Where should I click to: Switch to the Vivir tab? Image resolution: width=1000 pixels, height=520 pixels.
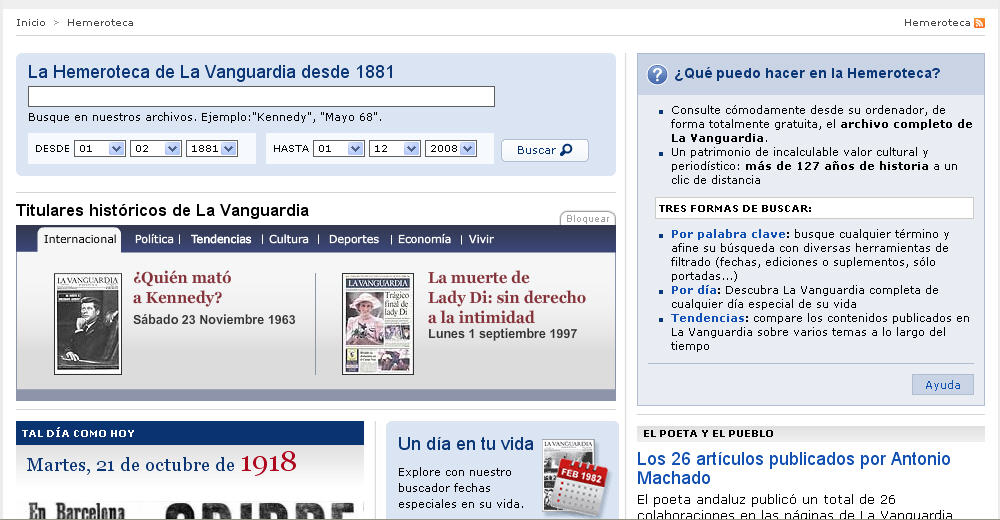coord(481,239)
